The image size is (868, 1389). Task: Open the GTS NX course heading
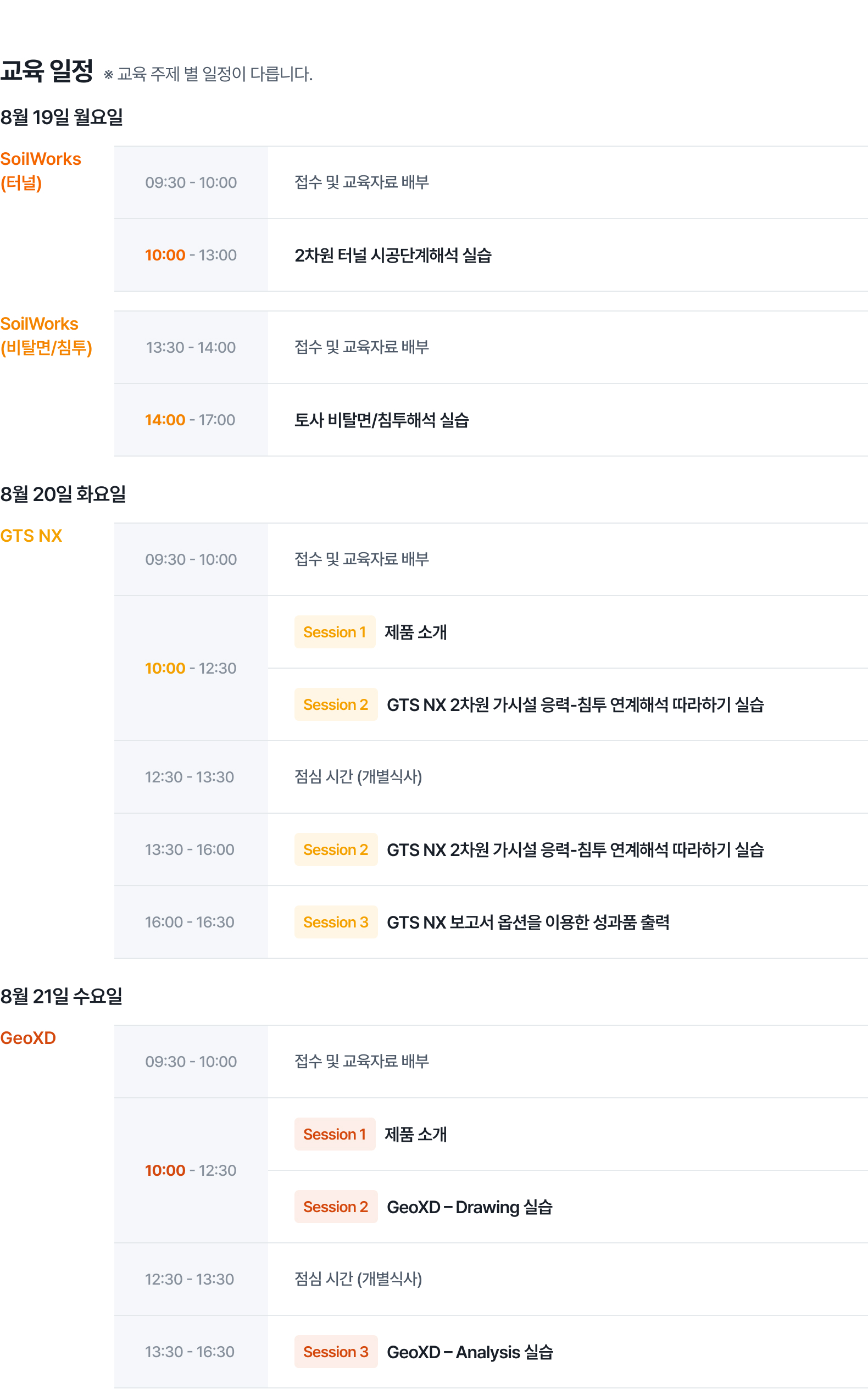[31, 536]
